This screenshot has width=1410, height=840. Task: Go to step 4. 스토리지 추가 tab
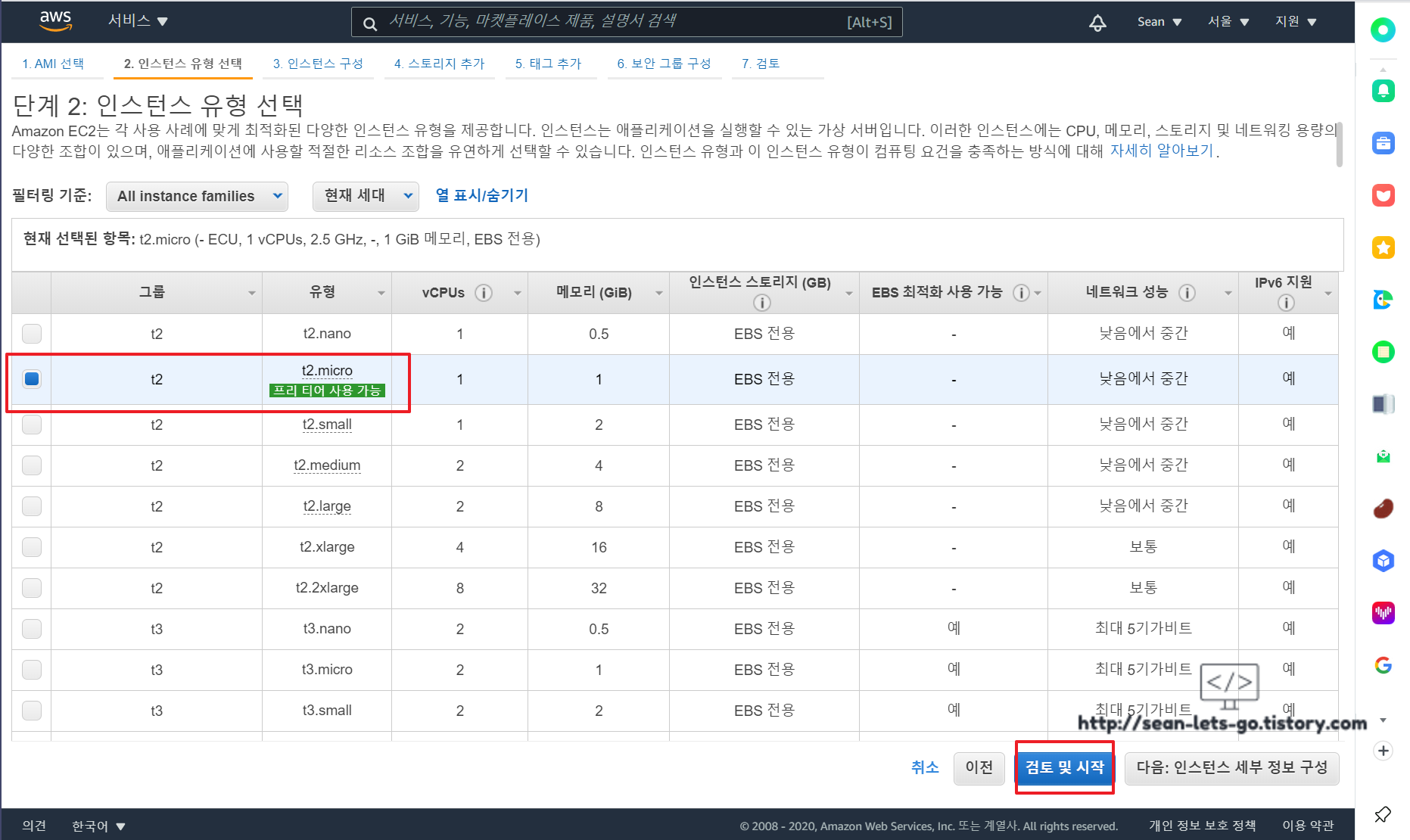pyautogui.click(x=440, y=64)
